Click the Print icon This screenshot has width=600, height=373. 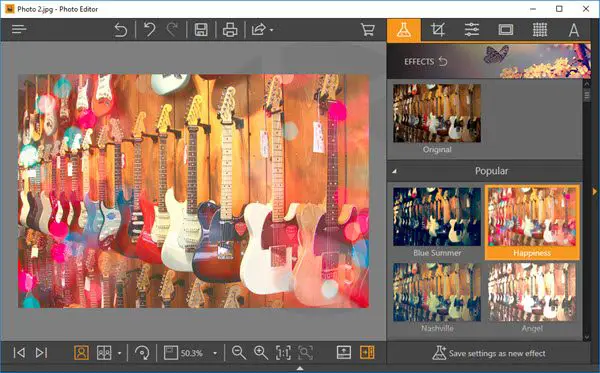(230, 30)
